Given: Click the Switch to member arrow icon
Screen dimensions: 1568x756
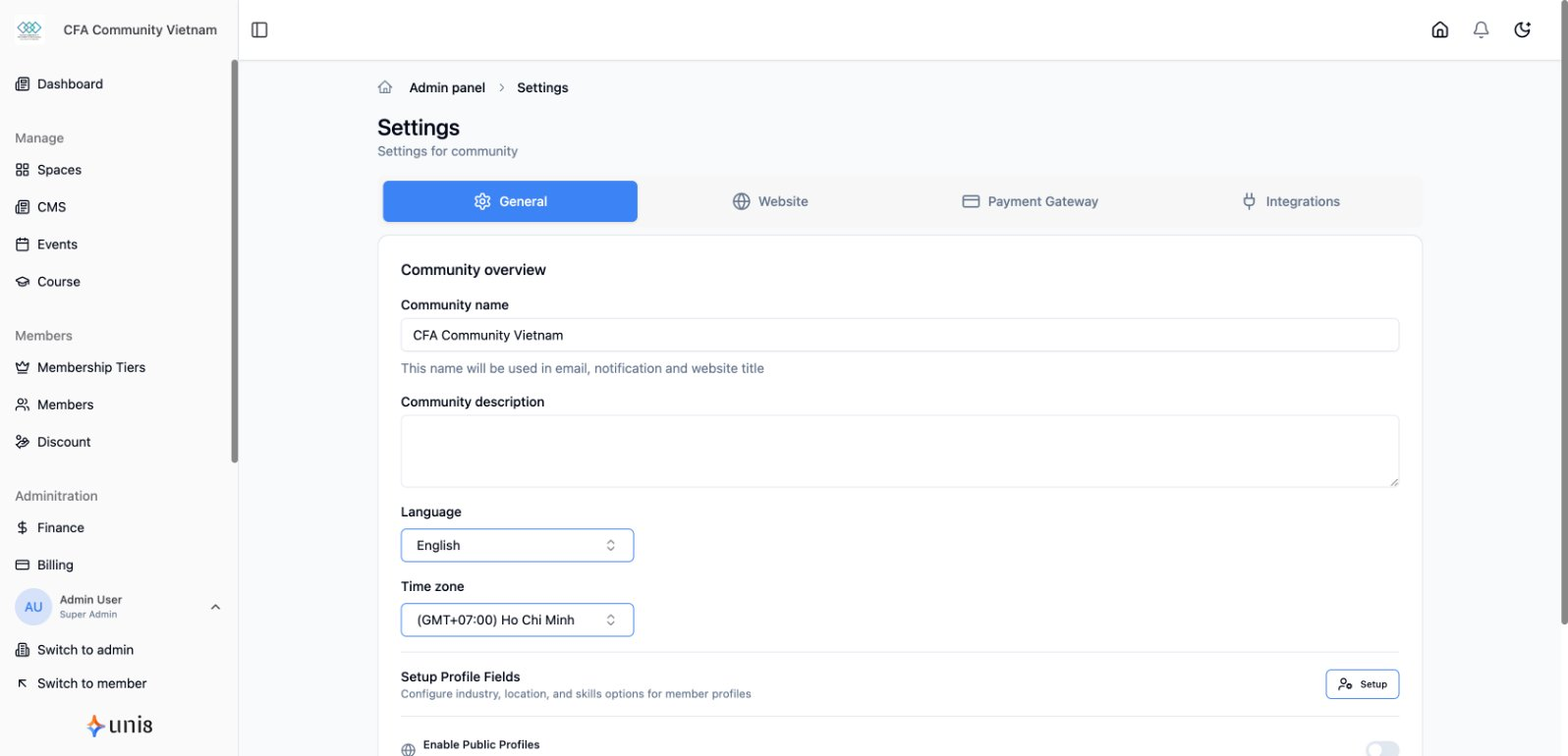Looking at the screenshot, I should [x=23, y=683].
